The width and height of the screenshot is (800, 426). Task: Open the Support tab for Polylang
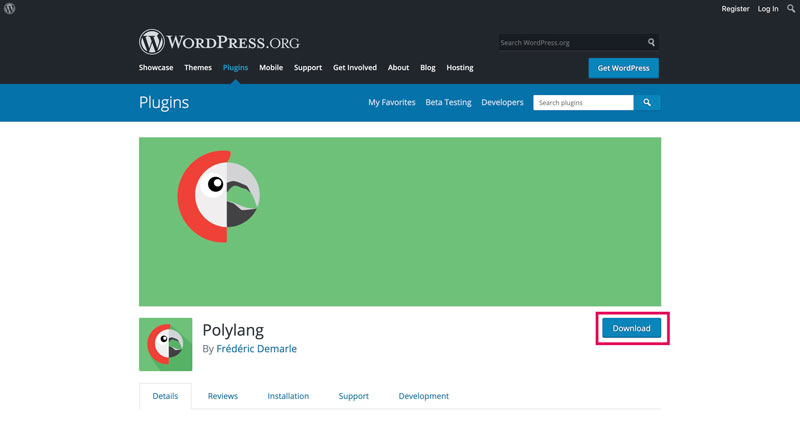tap(353, 396)
